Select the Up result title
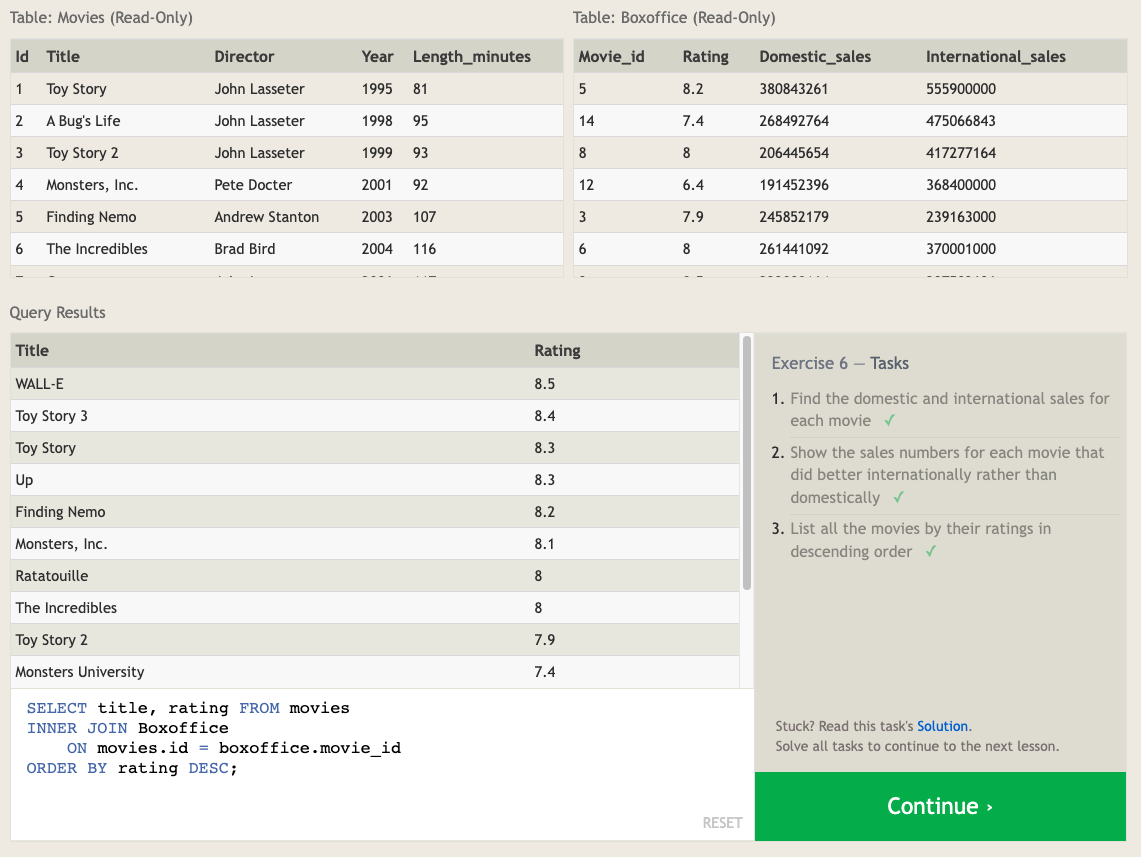 pyautogui.click(x=24, y=480)
